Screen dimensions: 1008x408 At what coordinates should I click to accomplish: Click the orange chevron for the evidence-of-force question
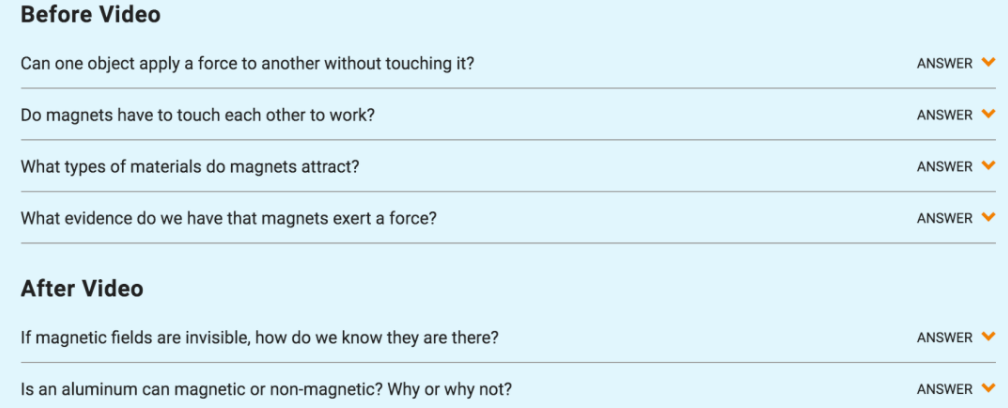point(988,218)
